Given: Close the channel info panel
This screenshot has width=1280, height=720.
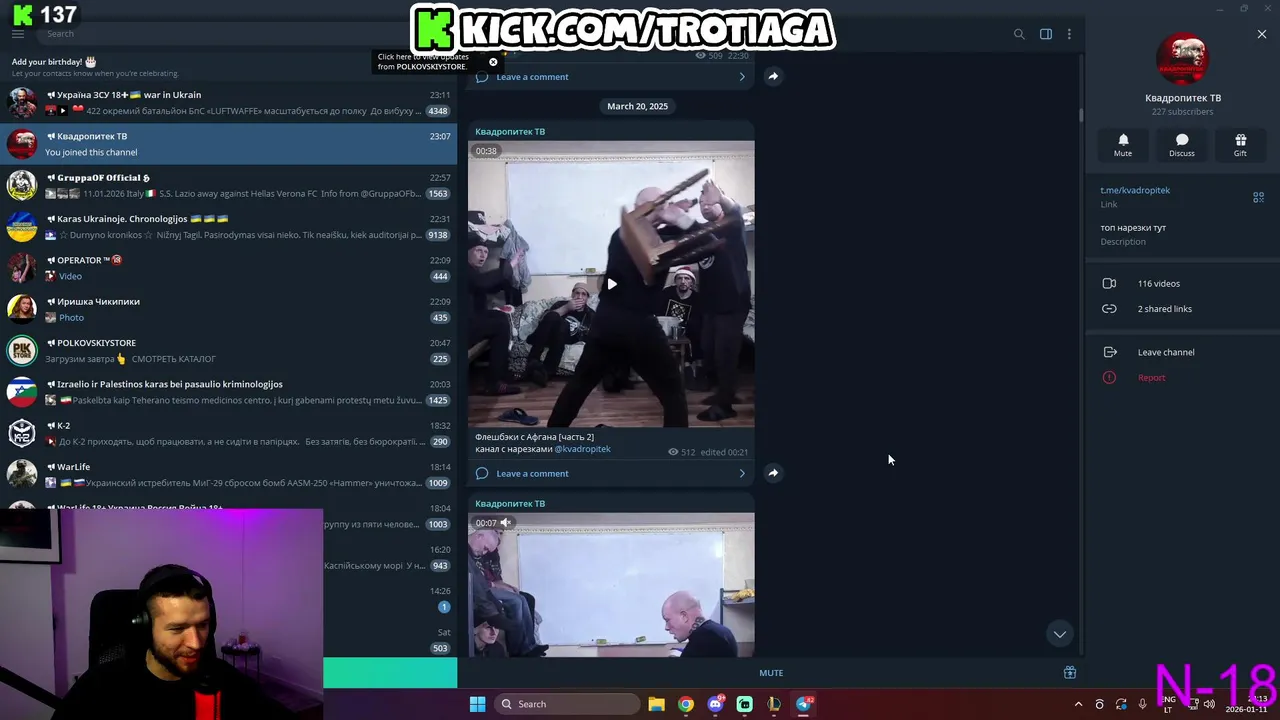Looking at the screenshot, I should coord(1262,34).
